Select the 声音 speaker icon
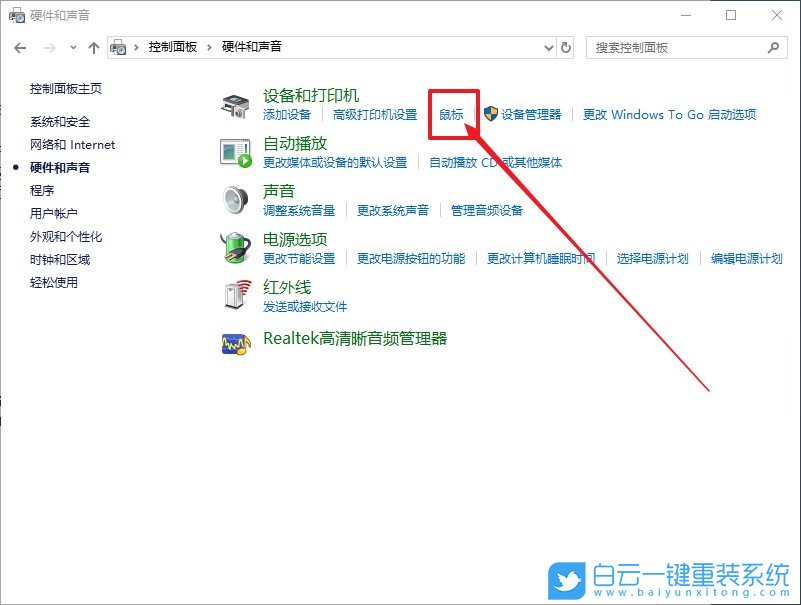801x605 pixels. pyautogui.click(x=236, y=199)
